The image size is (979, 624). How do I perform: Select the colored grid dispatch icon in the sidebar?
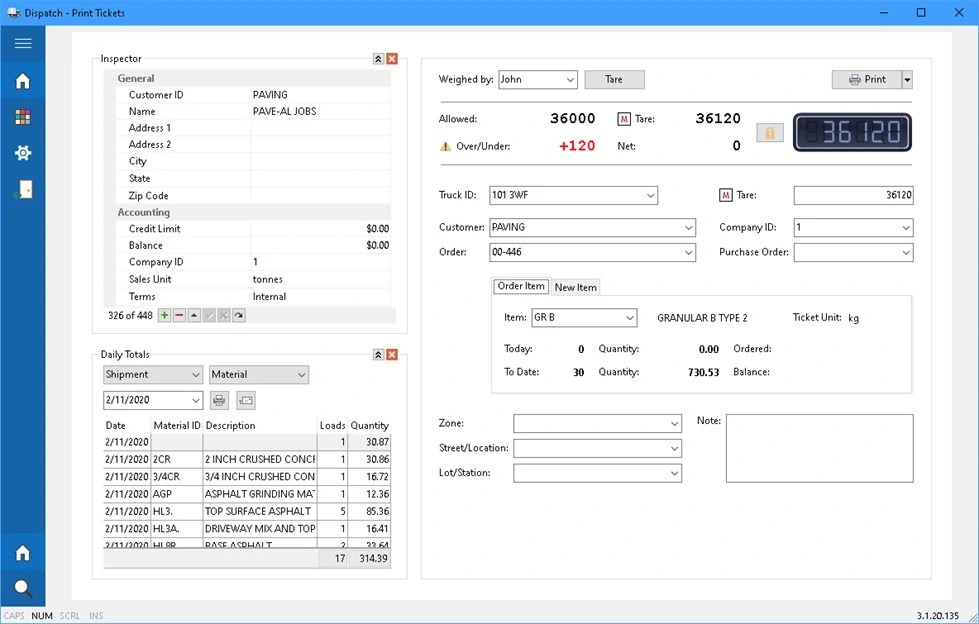click(x=22, y=117)
